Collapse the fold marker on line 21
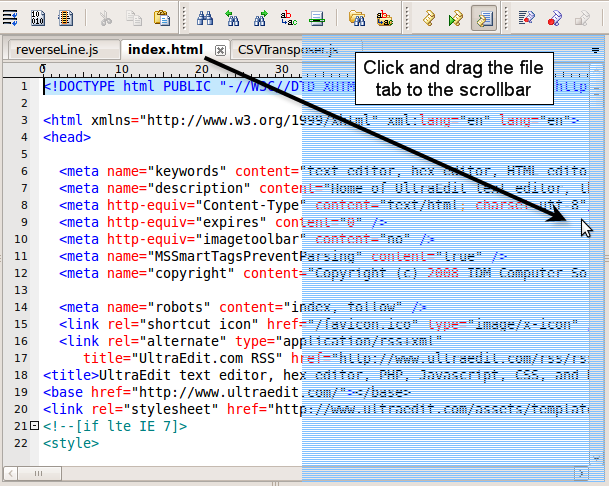Image resolution: width=609 pixels, height=486 pixels. pos(34,425)
